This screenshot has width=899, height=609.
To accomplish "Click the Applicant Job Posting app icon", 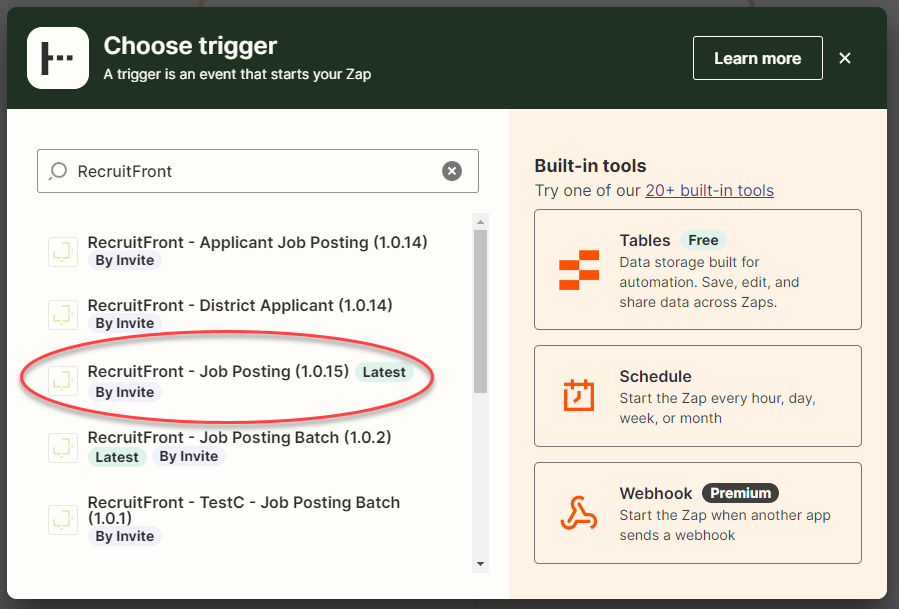I will click(x=62, y=252).
